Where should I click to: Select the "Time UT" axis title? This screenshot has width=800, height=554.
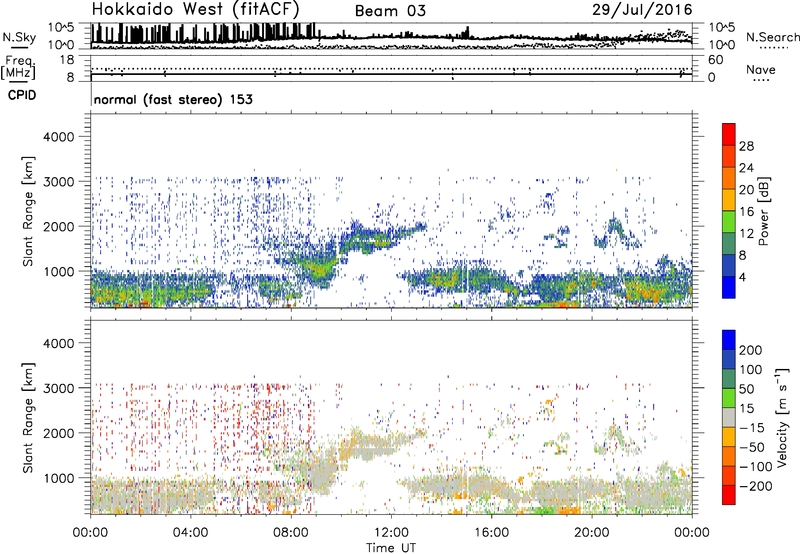[391, 548]
